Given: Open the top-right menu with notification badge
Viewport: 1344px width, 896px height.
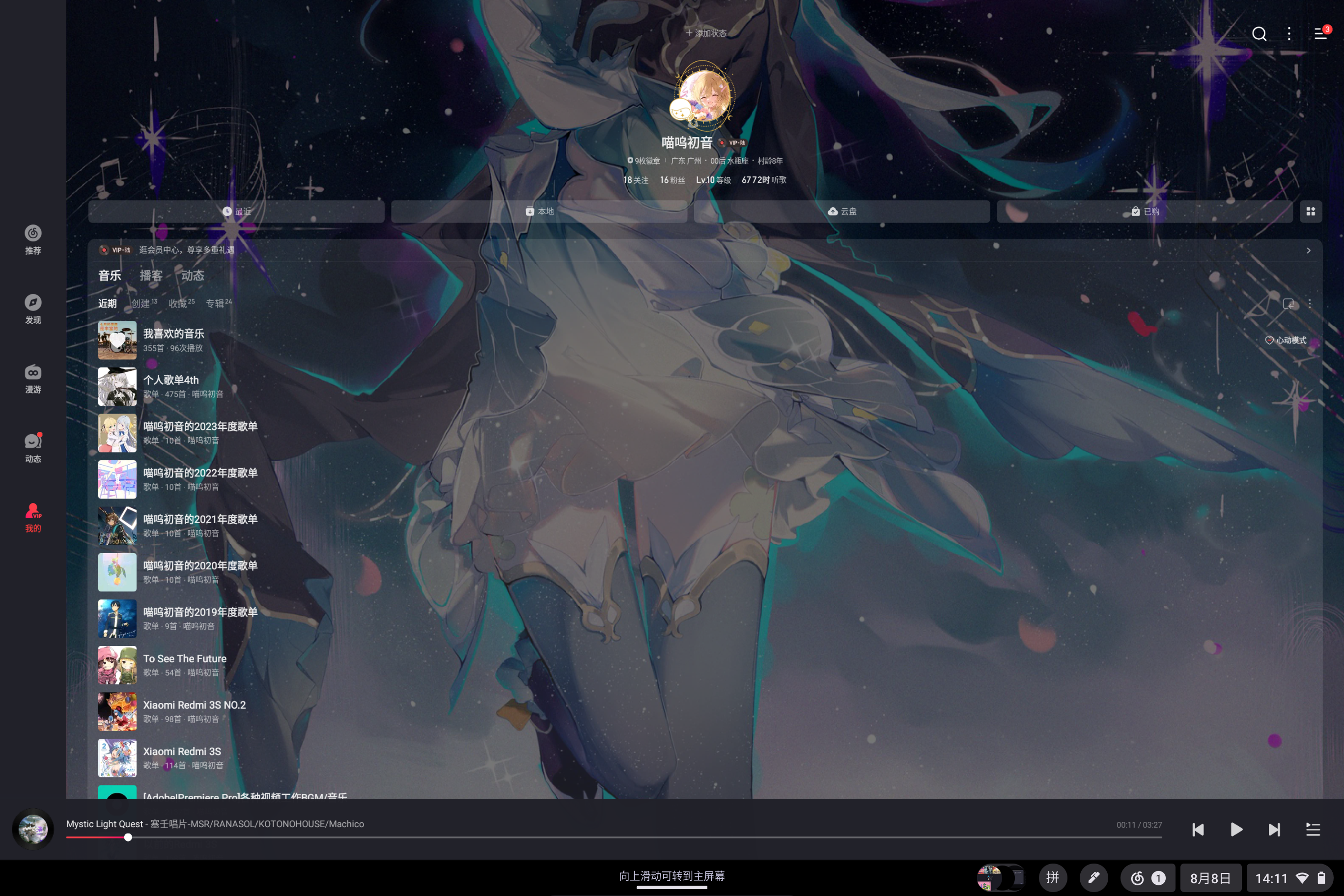Looking at the screenshot, I should (x=1320, y=34).
